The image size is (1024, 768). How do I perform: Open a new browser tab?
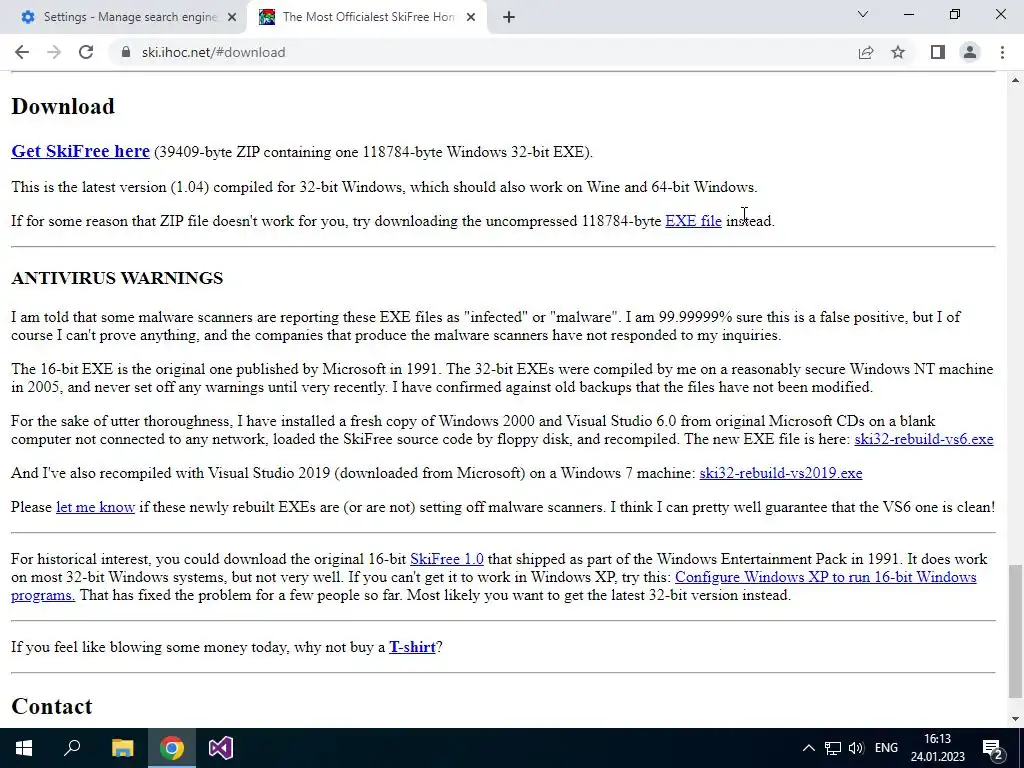coord(509,17)
